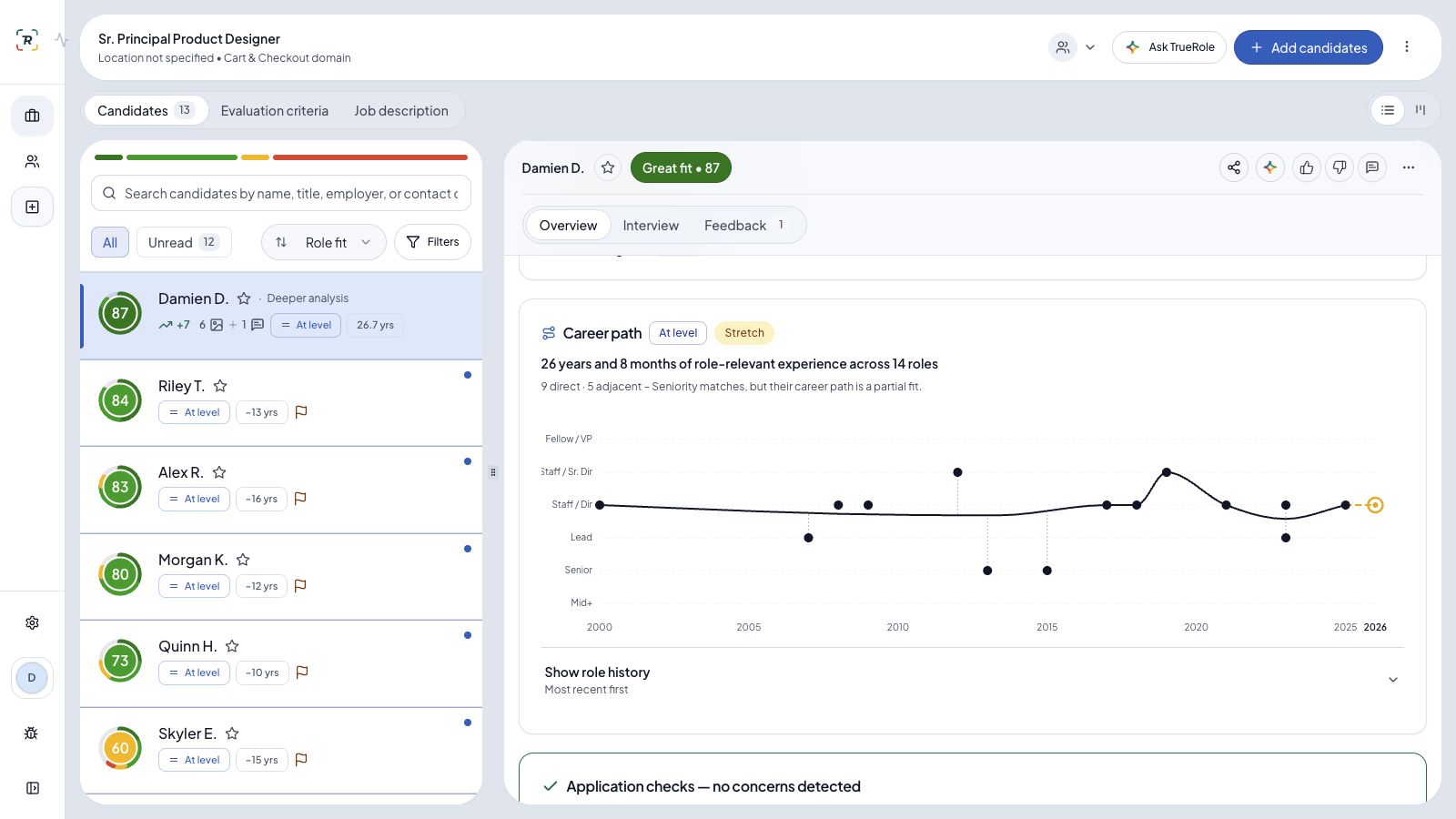The width and height of the screenshot is (1456, 819).
Task: Open the jobs briefcase icon in sidebar
Action: [32, 116]
